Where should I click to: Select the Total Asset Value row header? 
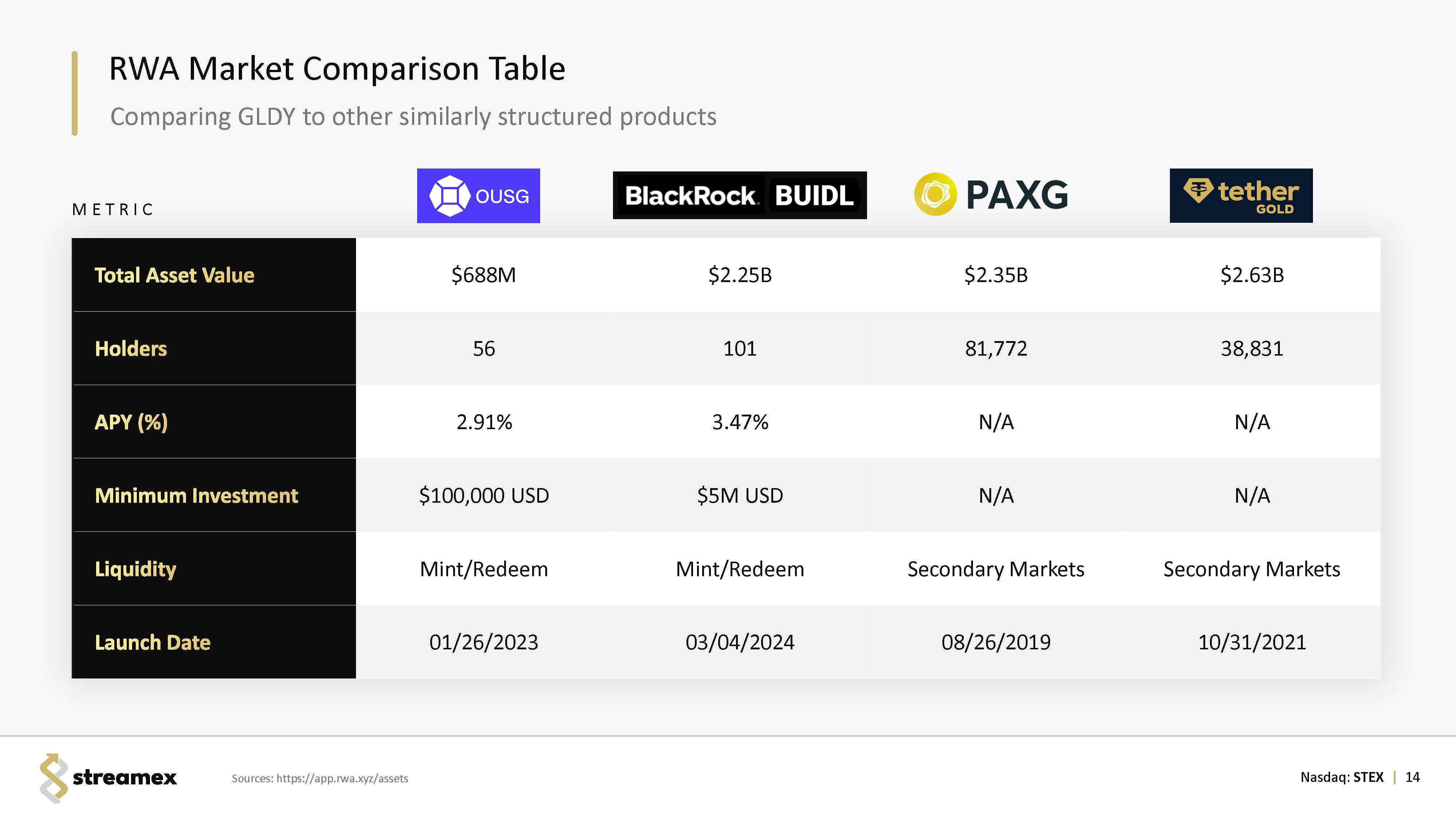174,275
